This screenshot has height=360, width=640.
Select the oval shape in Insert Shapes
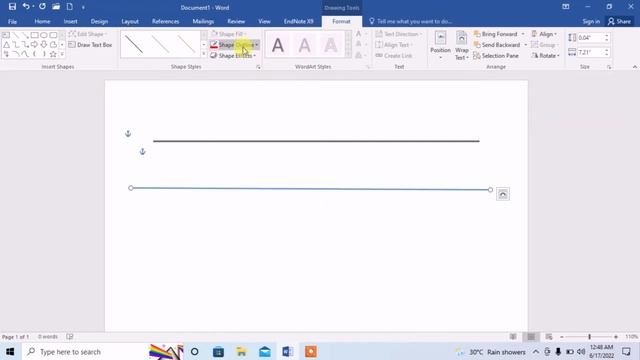44,35
